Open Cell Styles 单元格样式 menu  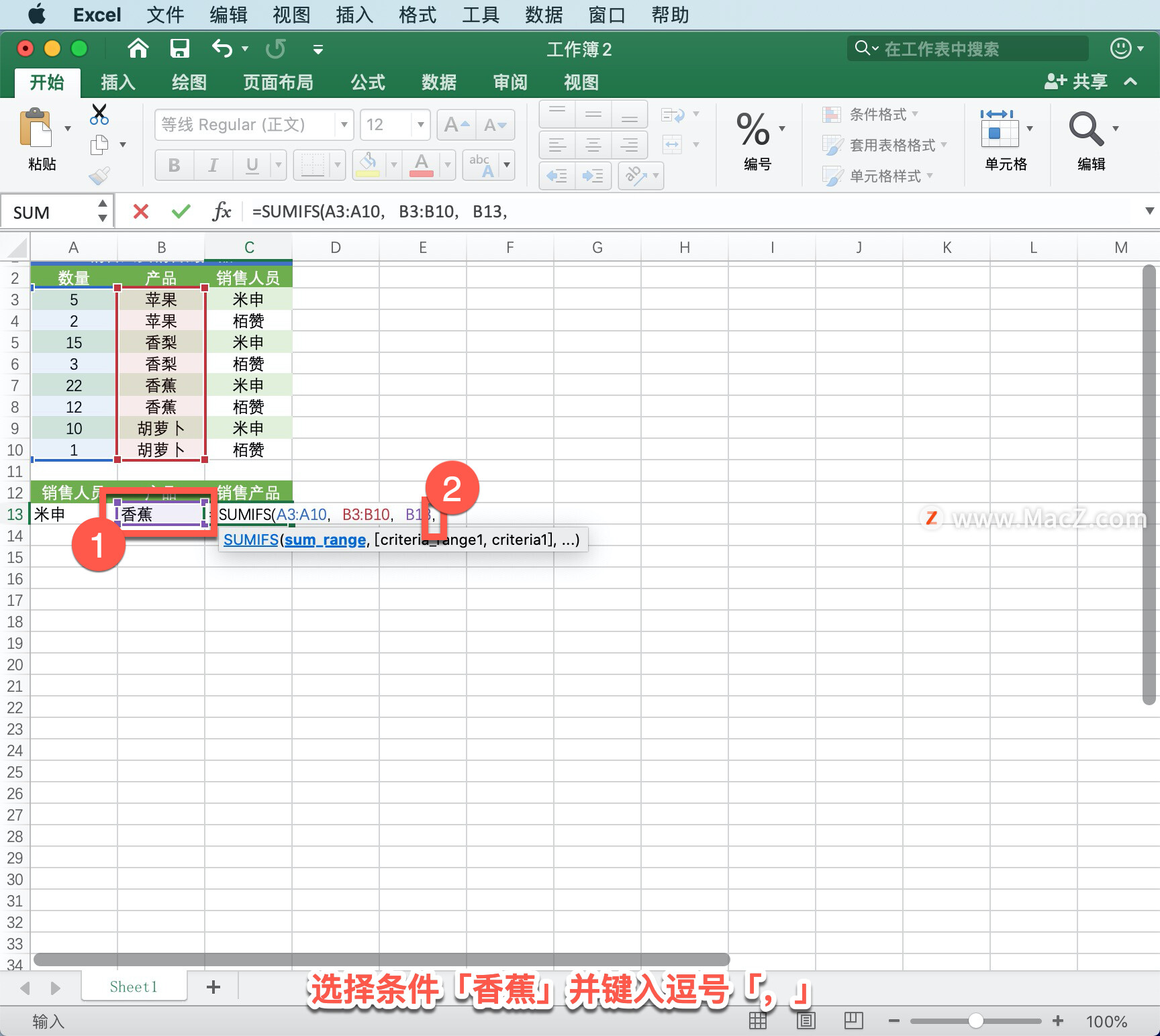(879, 176)
